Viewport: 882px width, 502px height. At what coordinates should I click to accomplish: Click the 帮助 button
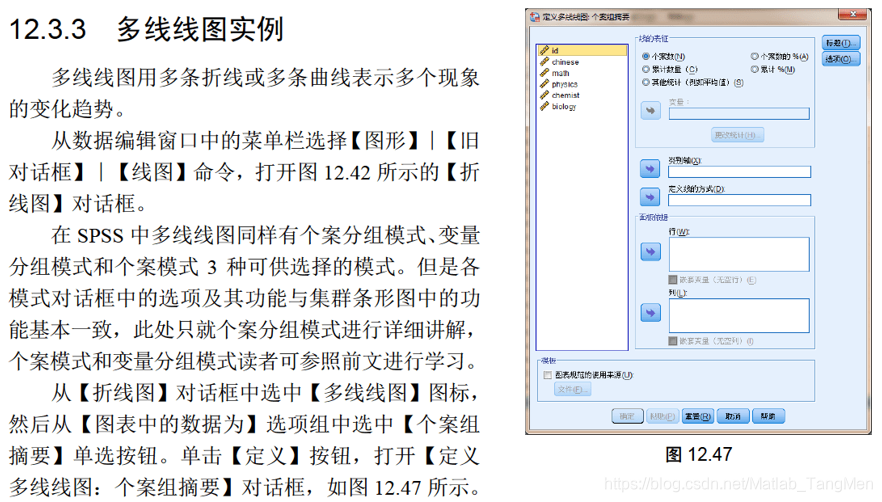click(x=768, y=416)
